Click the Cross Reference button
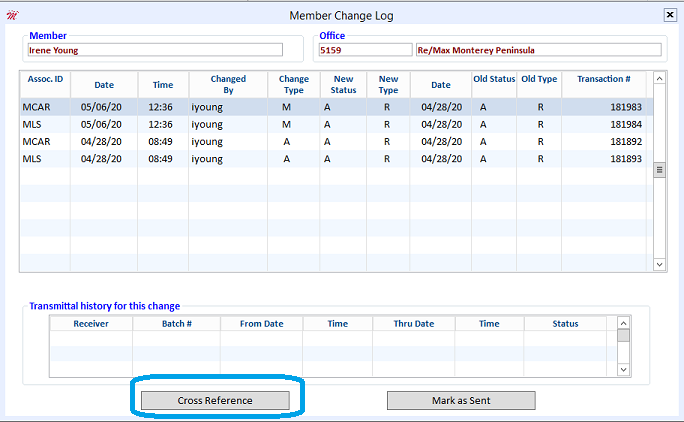684x422 pixels. (215, 400)
